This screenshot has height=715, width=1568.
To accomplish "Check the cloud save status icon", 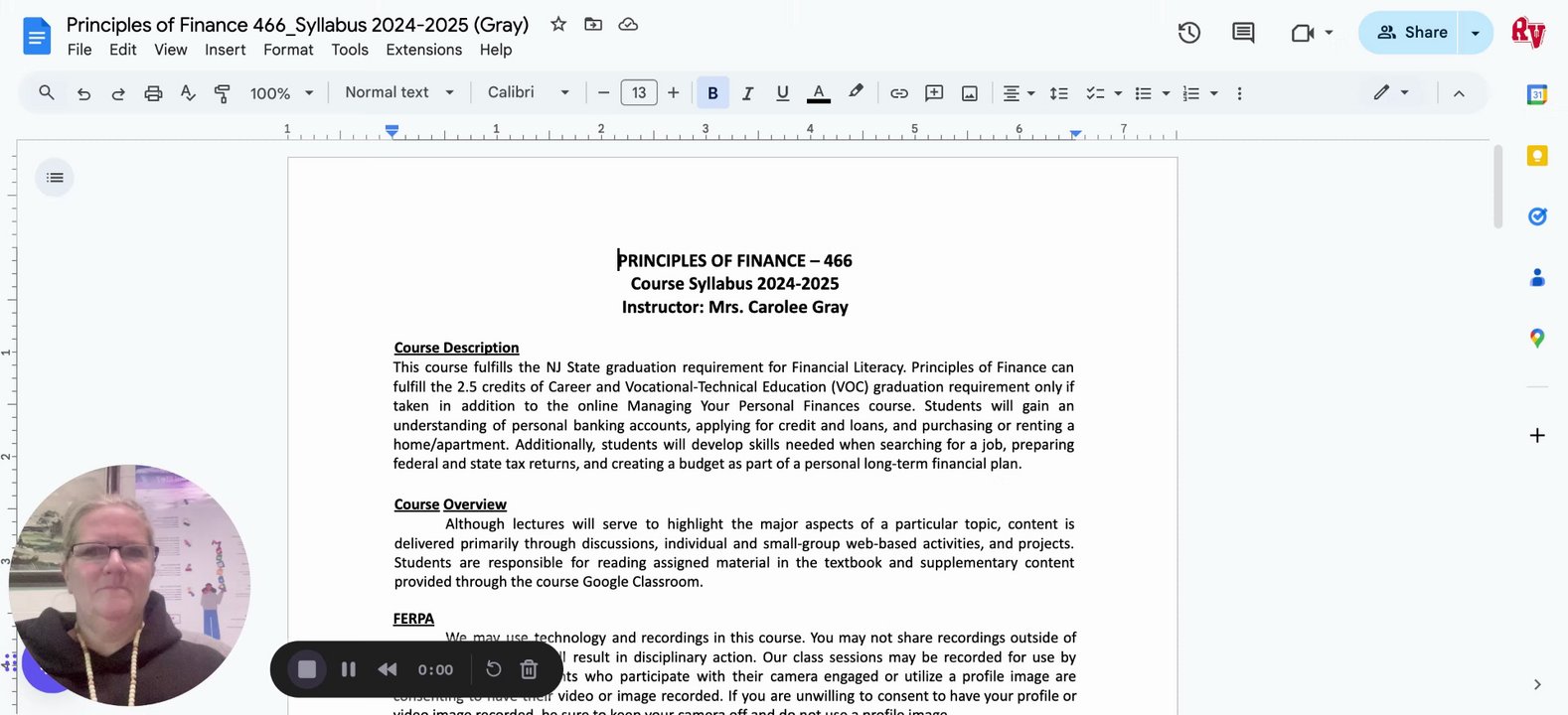I will [x=628, y=24].
